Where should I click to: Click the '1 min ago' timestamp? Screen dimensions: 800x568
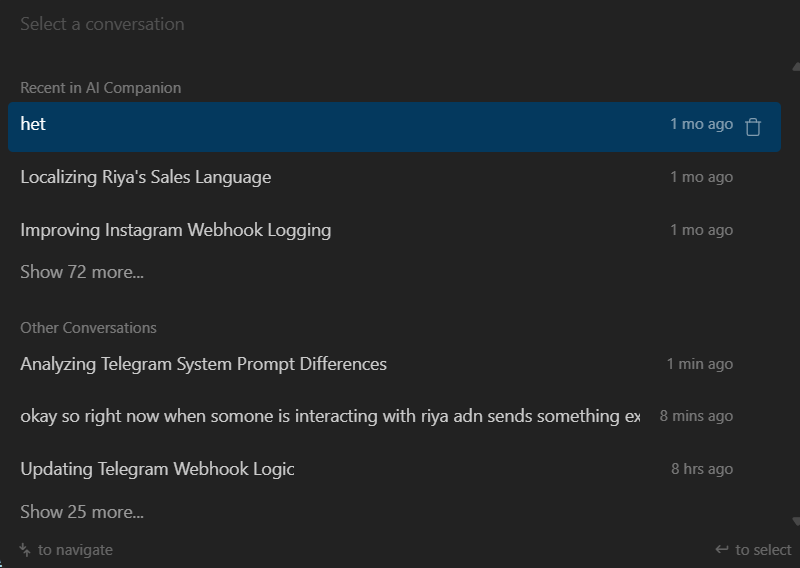click(x=699, y=364)
